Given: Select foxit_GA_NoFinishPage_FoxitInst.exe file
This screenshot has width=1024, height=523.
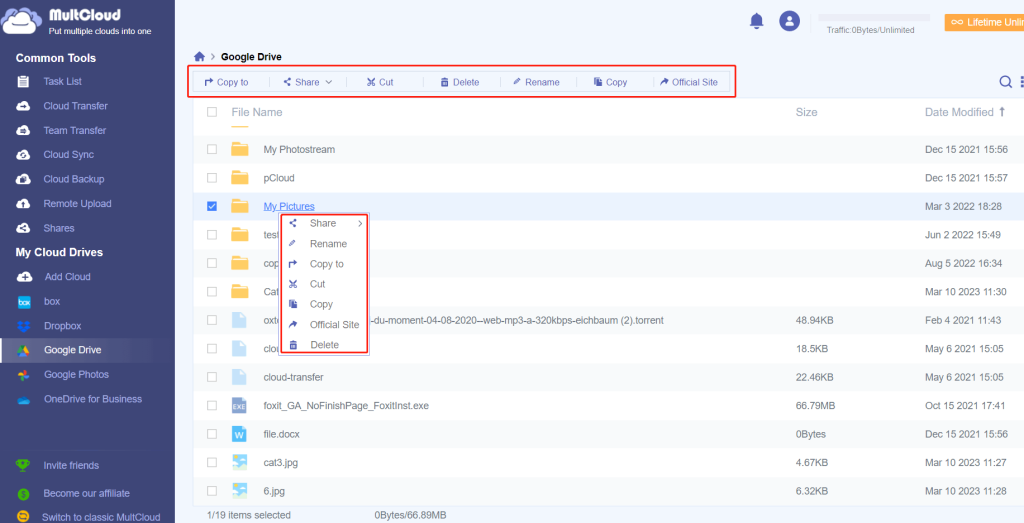Looking at the screenshot, I should (x=346, y=405).
